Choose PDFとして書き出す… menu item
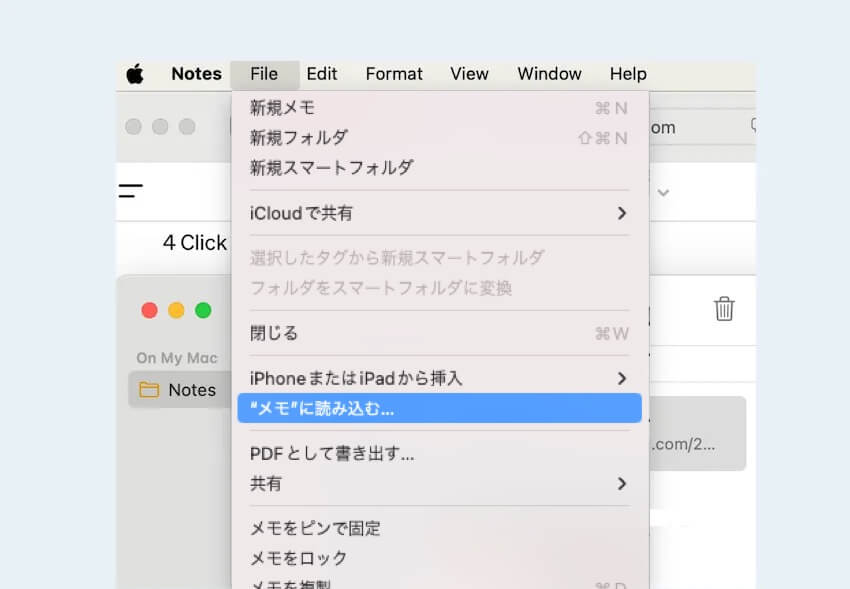This screenshot has height=589, width=850. coord(439,454)
